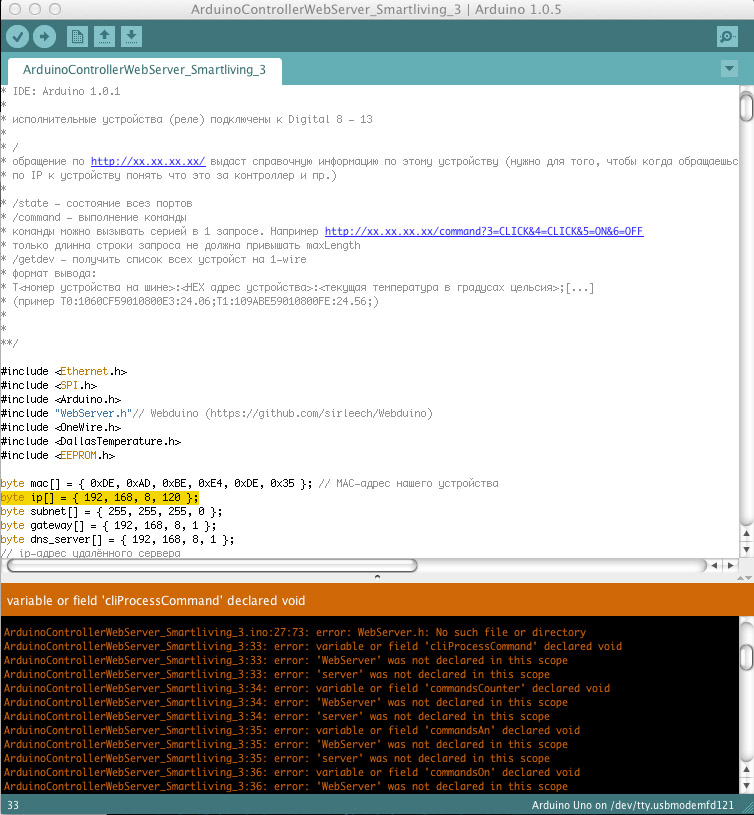
Task: Click the 'byte mac[]' declaration line
Action: coord(249,484)
